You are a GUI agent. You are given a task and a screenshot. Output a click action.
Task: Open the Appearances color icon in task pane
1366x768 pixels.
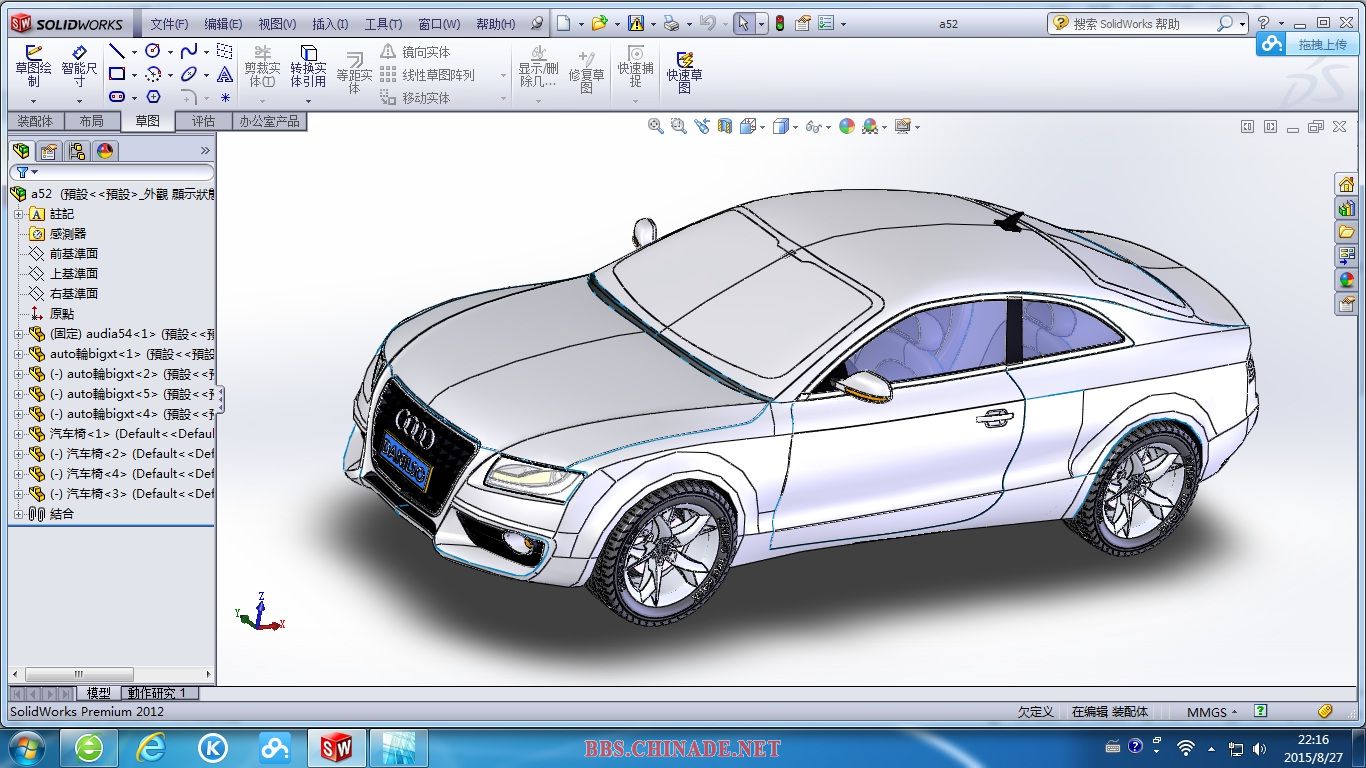pyautogui.click(x=1346, y=280)
